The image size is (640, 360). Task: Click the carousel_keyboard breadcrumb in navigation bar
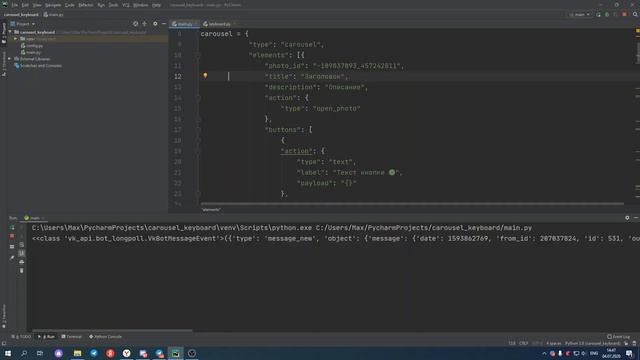pyautogui.click(x=21, y=15)
